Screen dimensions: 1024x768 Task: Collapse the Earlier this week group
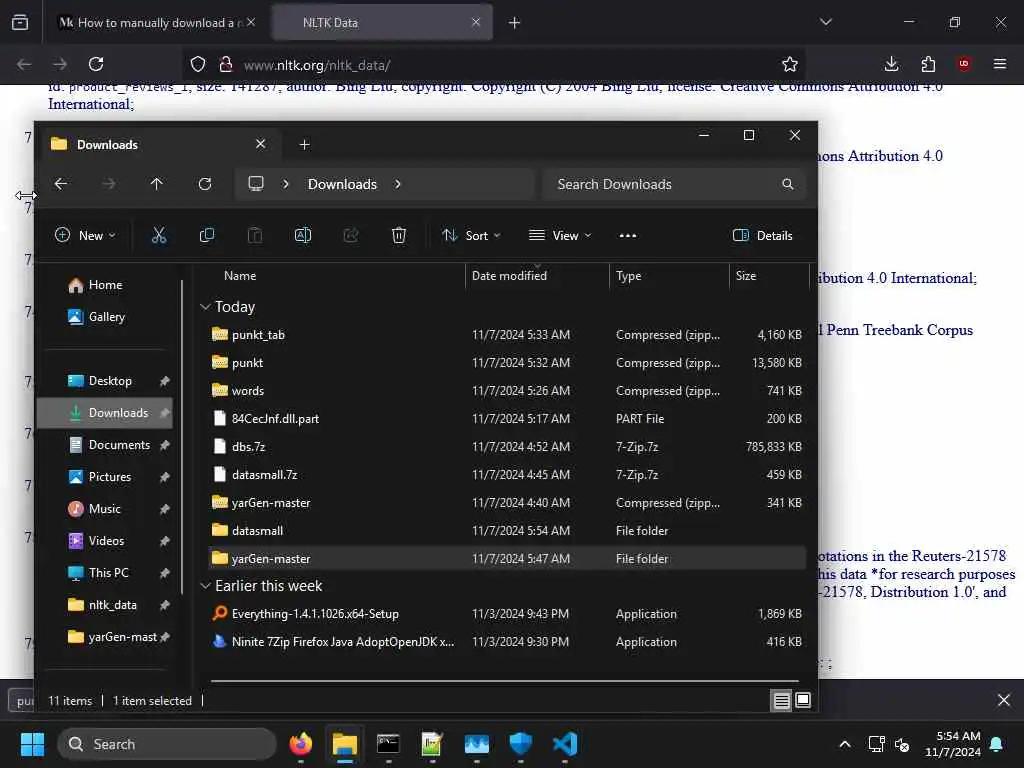205,586
